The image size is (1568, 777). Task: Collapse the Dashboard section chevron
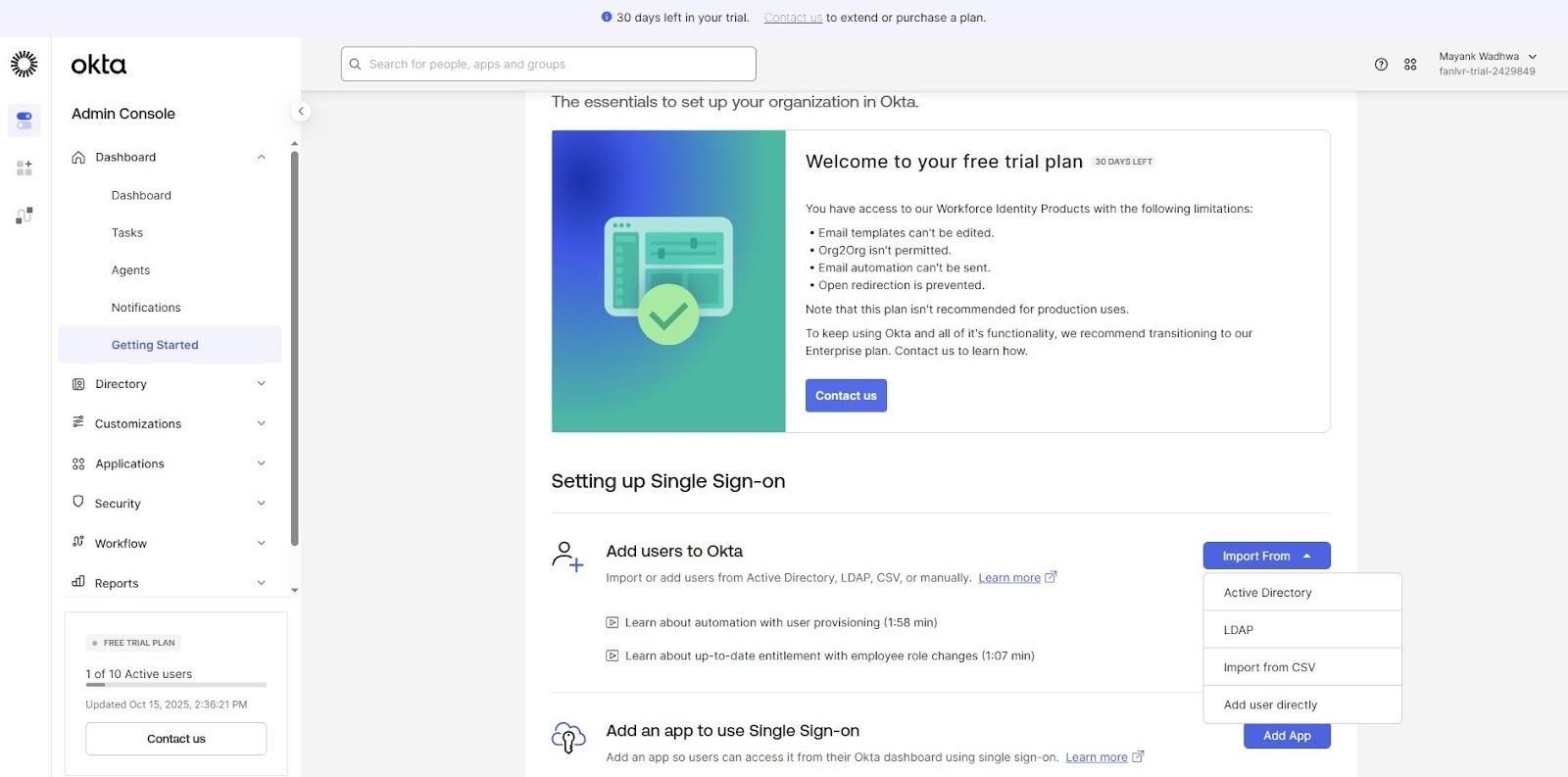[x=261, y=158]
